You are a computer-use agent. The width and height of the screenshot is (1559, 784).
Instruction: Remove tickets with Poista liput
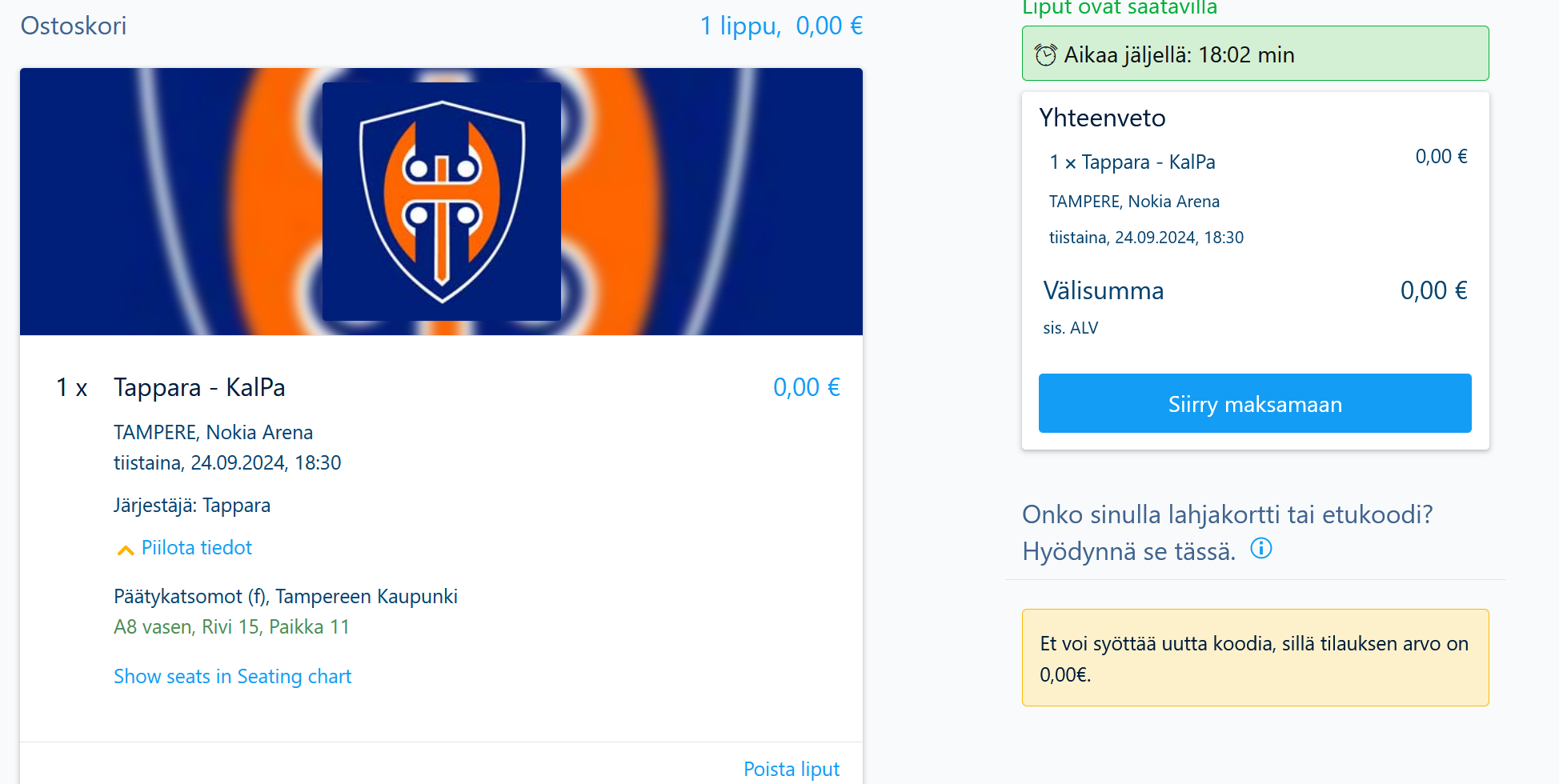coord(792,769)
